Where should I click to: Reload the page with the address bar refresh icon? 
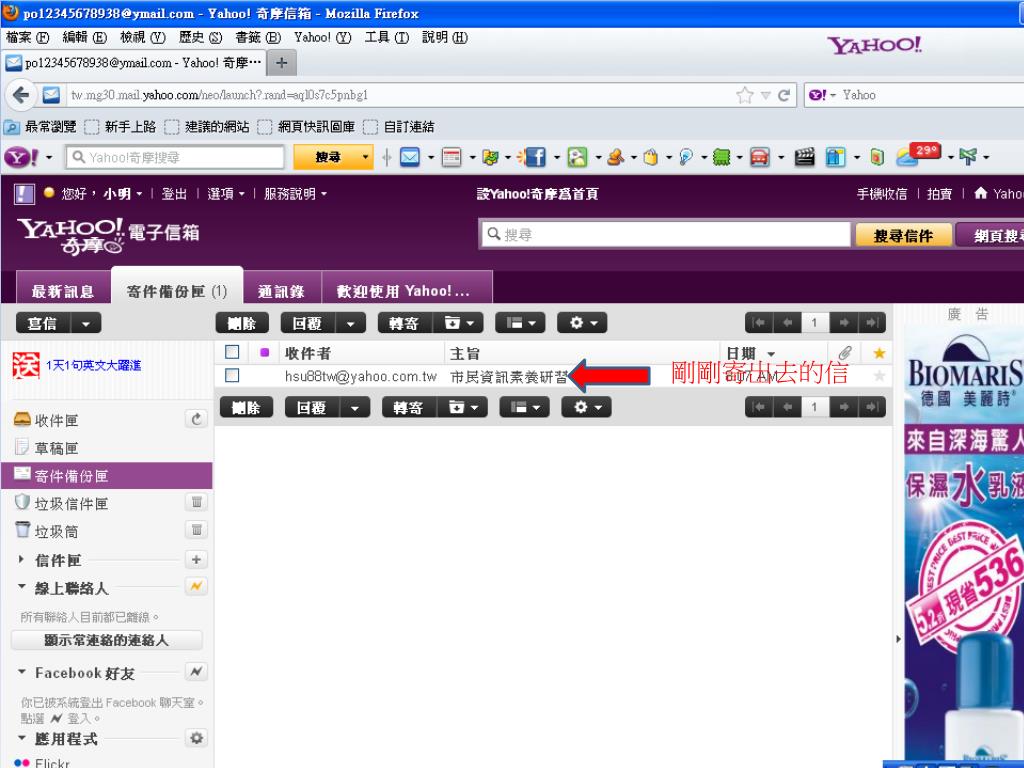pos(784,95)
